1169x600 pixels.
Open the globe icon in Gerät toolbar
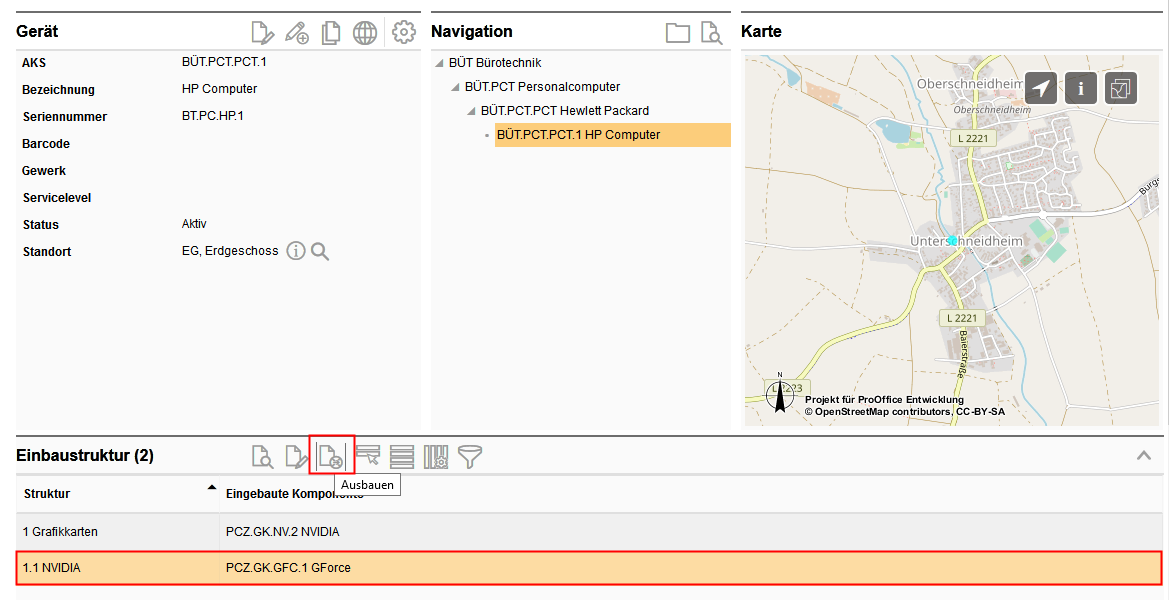point(365,33)
